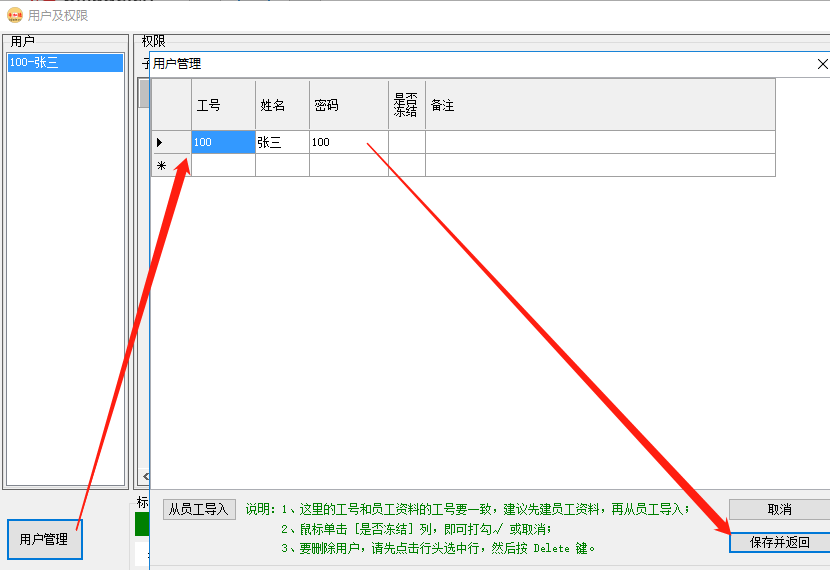
Task: Click the 工号 column header
Action: coord(223,105)
